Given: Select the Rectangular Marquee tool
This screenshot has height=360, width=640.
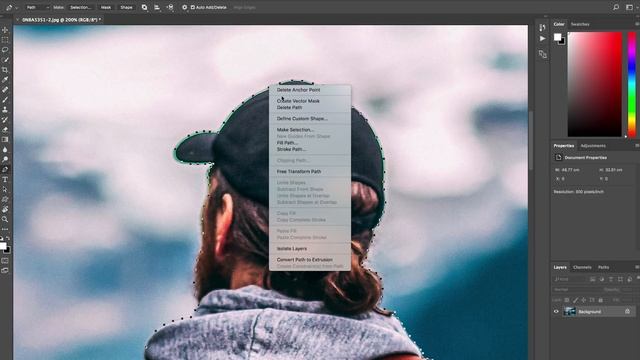Looking at the screenshot, I should 5,40.
